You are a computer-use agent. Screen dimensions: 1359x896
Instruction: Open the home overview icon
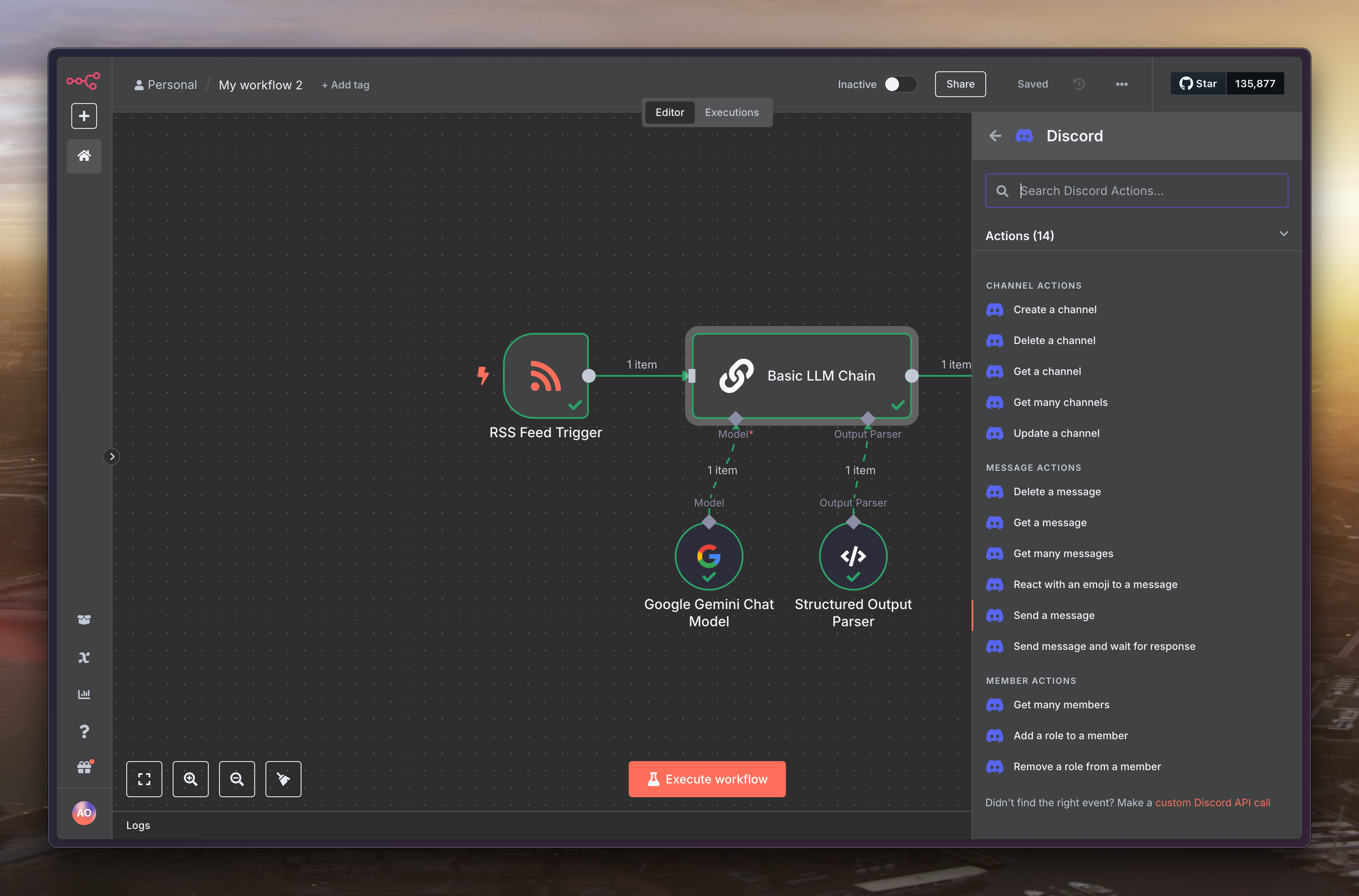84,155
